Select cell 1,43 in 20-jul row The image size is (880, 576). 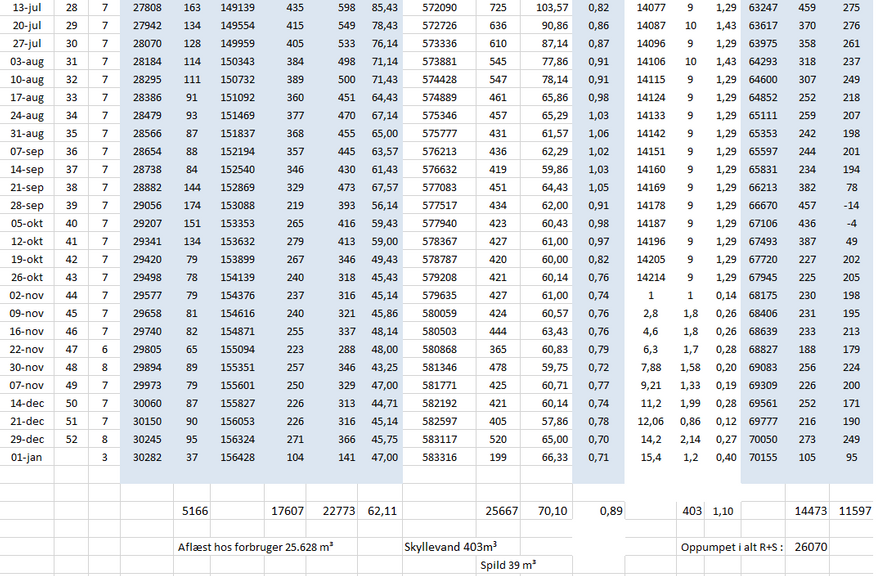(x=726, y=26)
